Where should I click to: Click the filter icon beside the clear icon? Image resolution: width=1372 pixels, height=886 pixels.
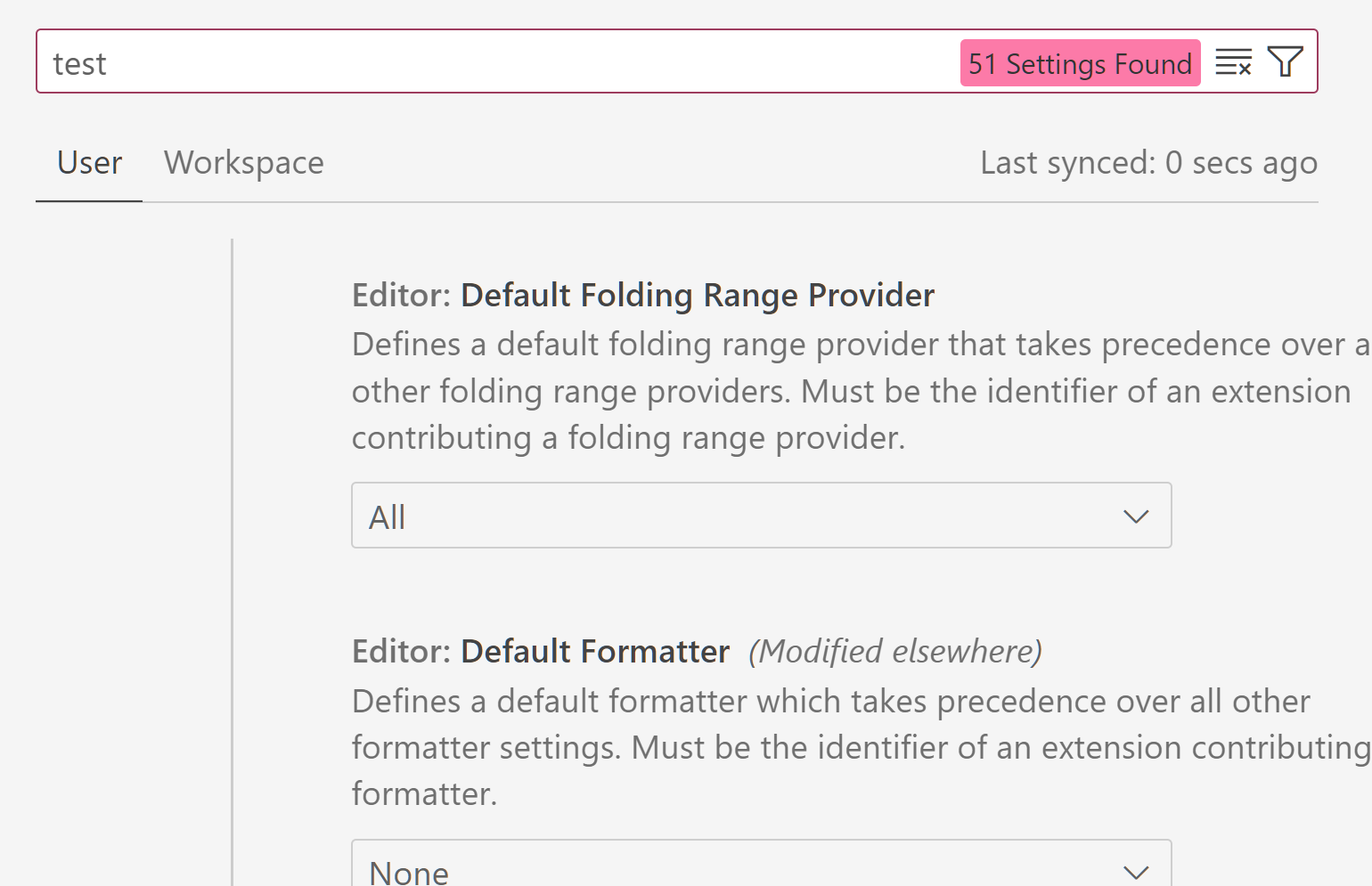pyautogui.click(x=1285, y=61)
